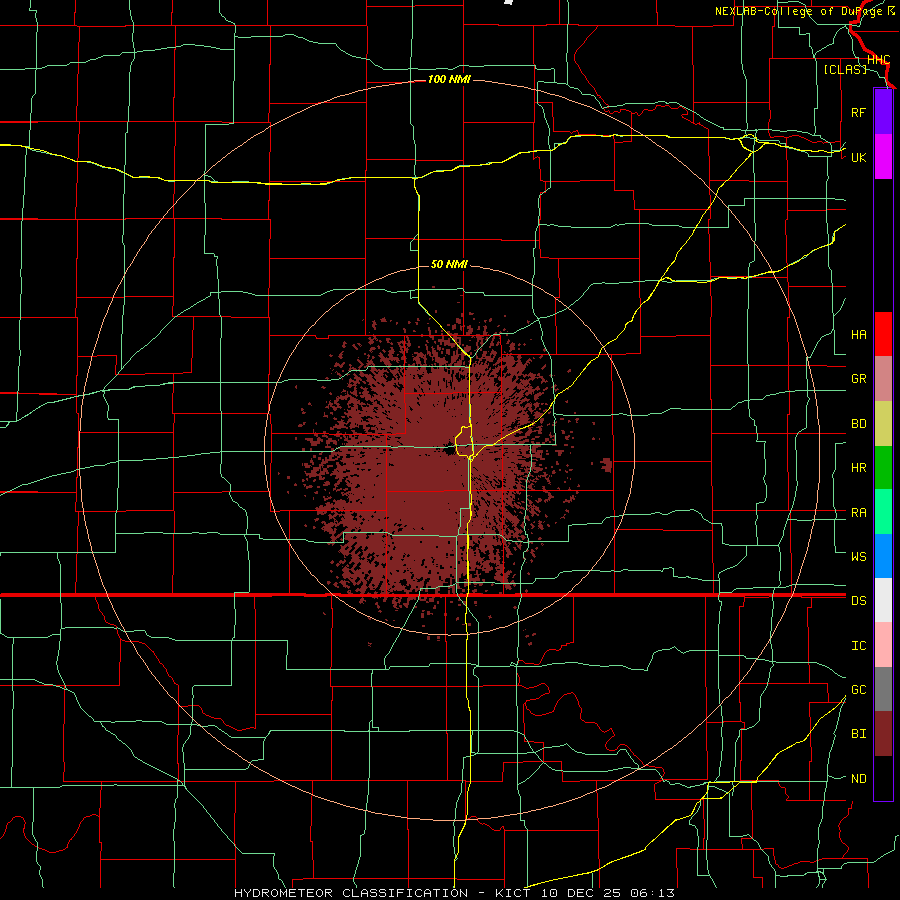The width and height of the screenshot is (900, 900).
Task: Pick the HR green legend swatch
Action: pos(883,468)
